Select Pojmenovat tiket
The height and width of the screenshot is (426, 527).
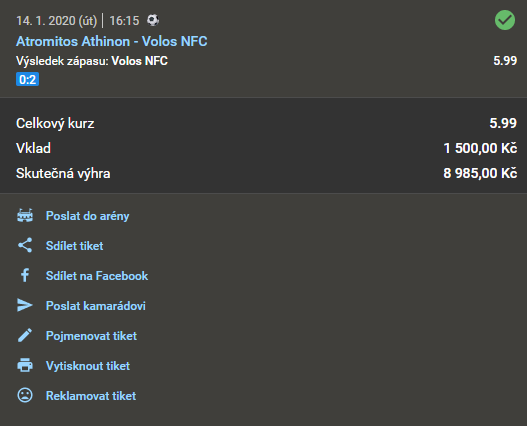[91, 336]
